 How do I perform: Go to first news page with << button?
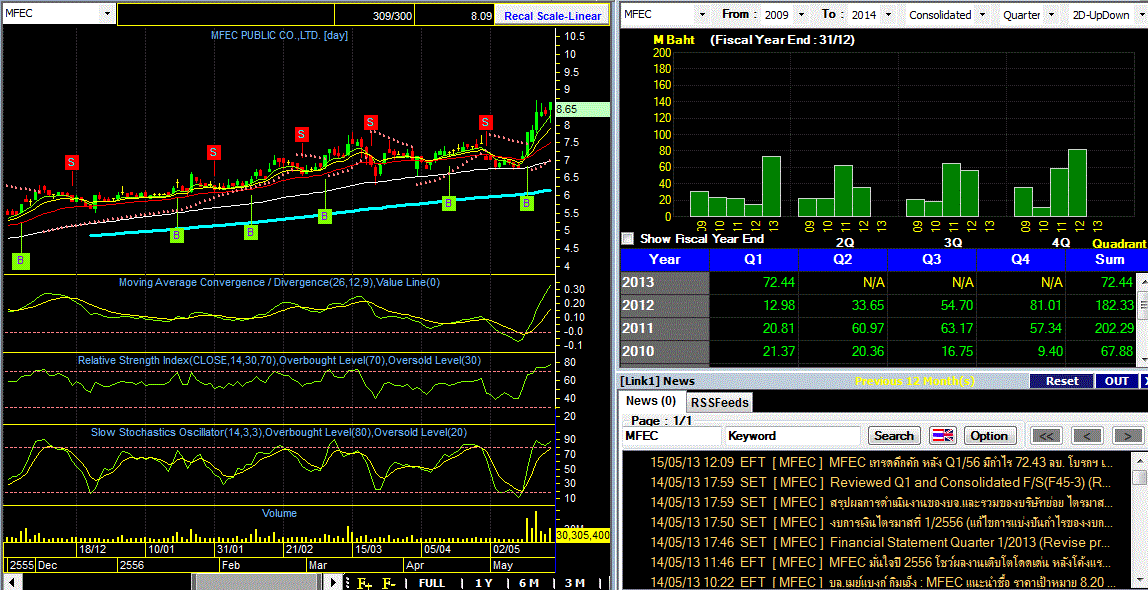point(1046,436)
